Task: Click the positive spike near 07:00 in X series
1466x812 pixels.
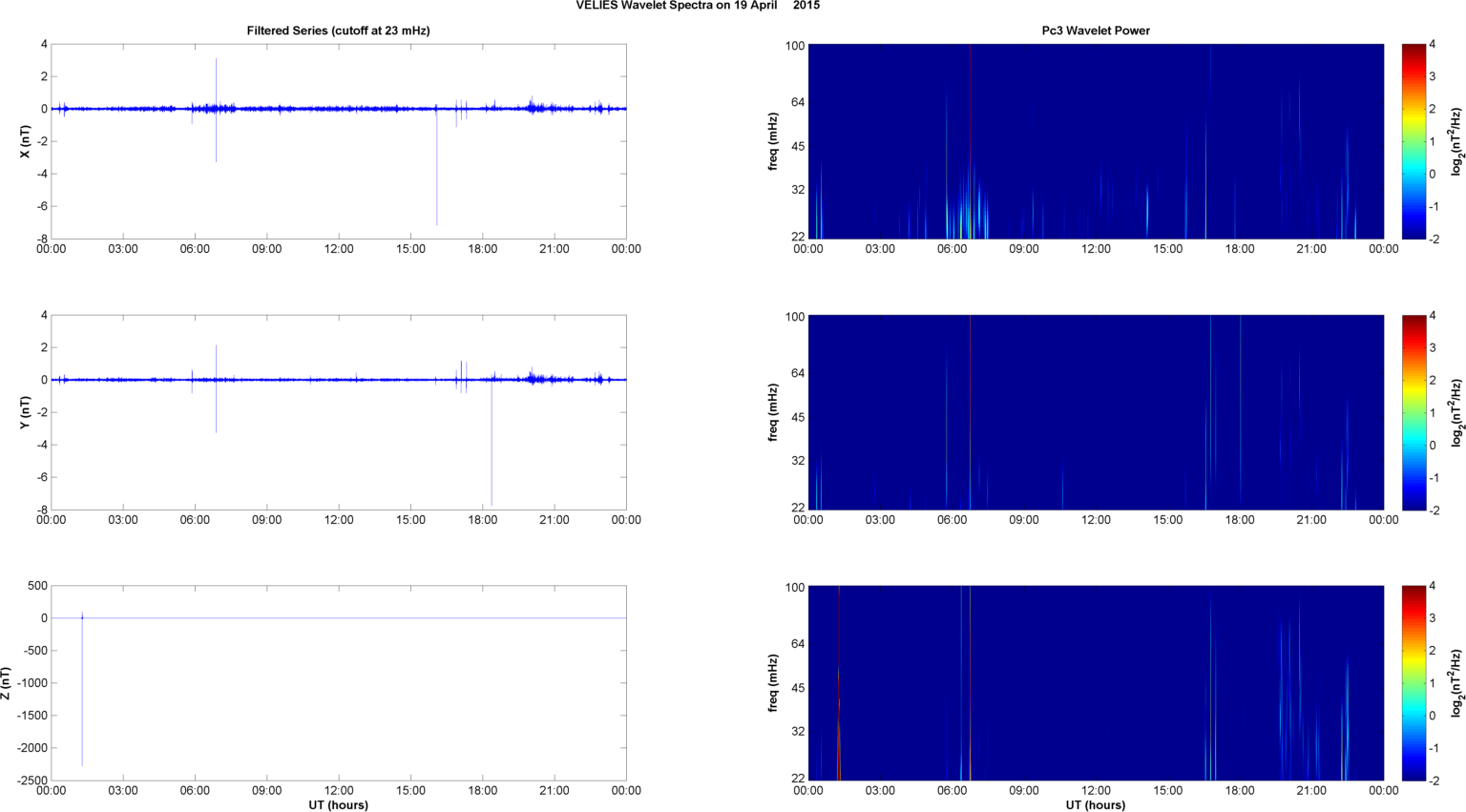Action: 216,84
